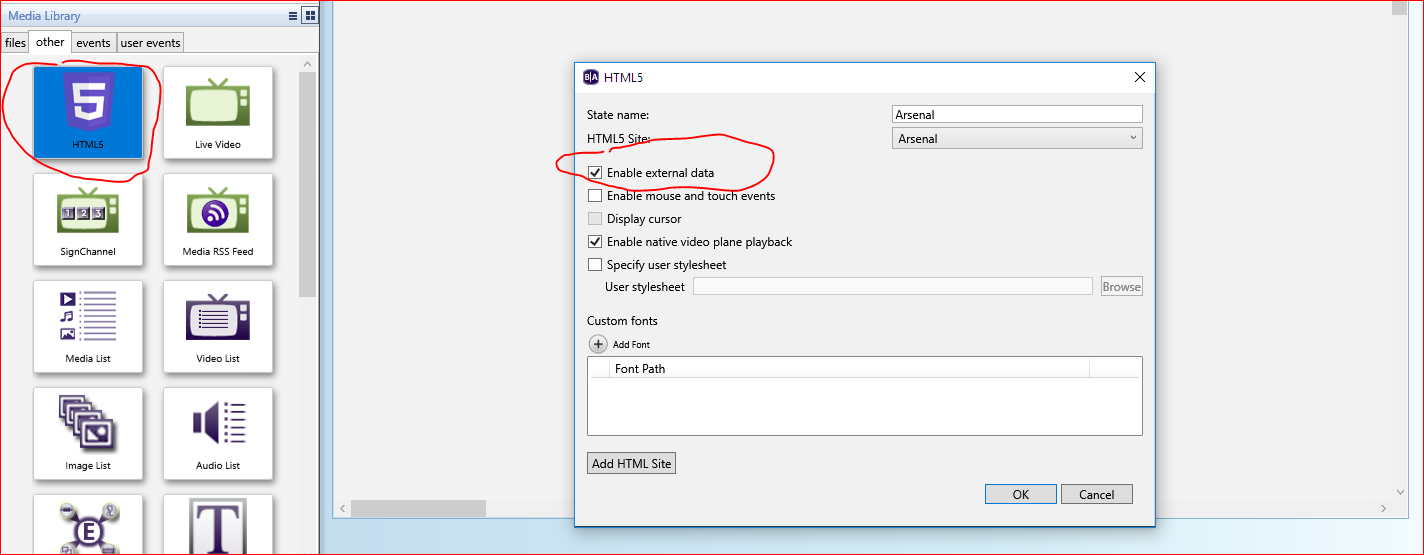Click the Cancel button

tap(1096, 494)
